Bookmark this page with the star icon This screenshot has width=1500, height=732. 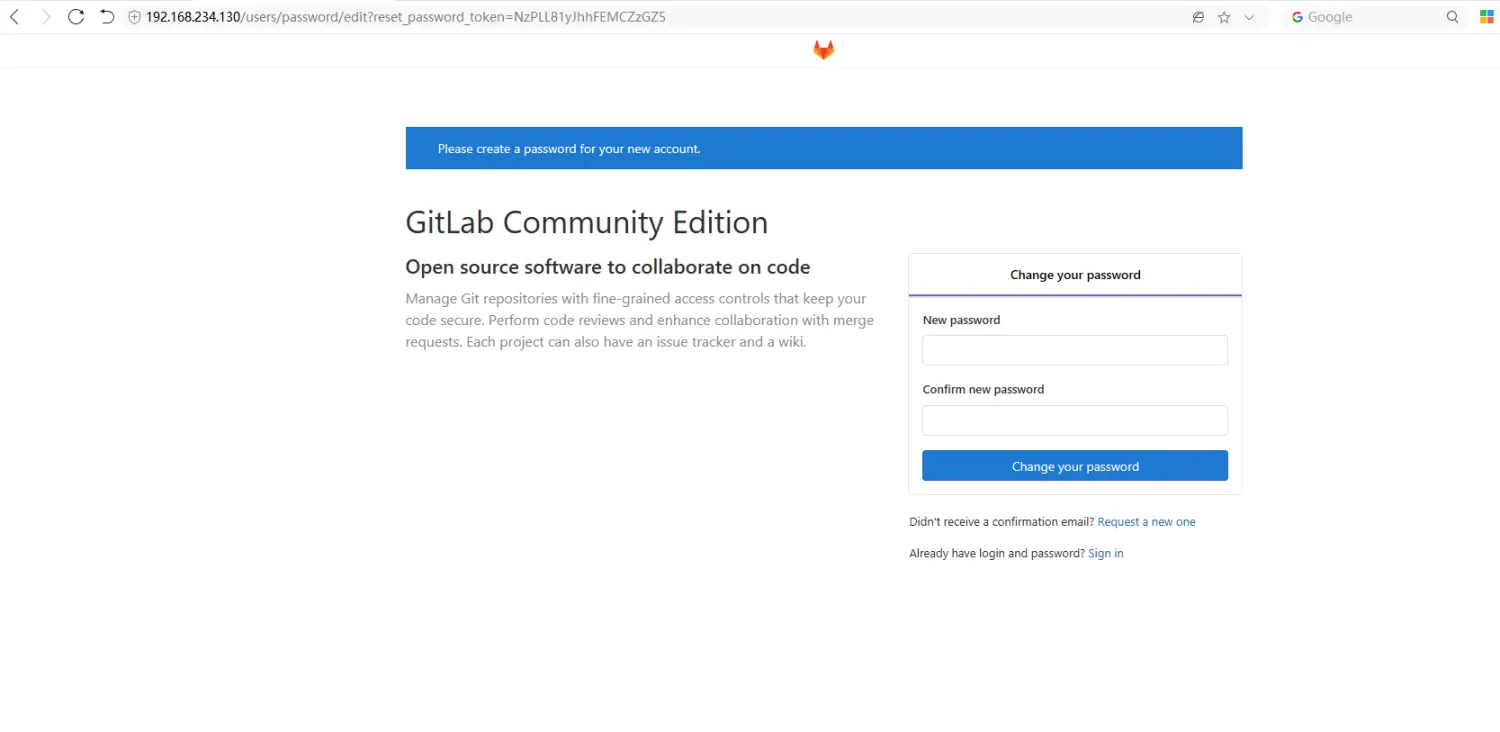point(1222,16)
